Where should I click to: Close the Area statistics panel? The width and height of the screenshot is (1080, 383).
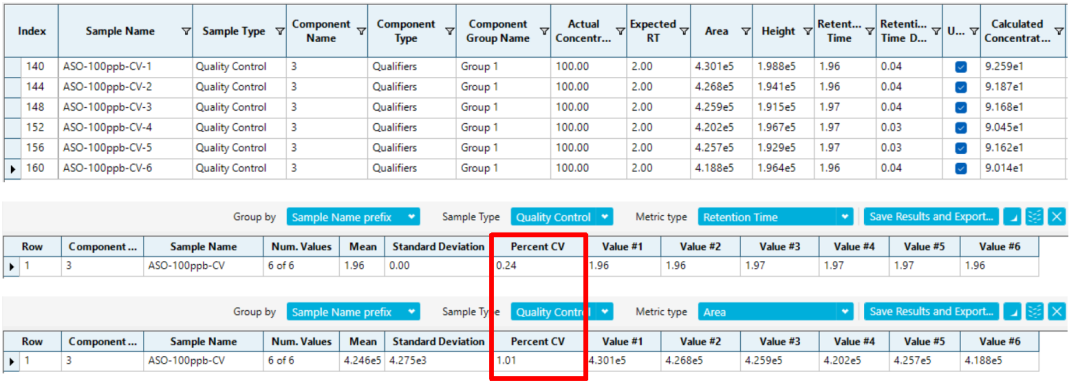point(1056,312)
